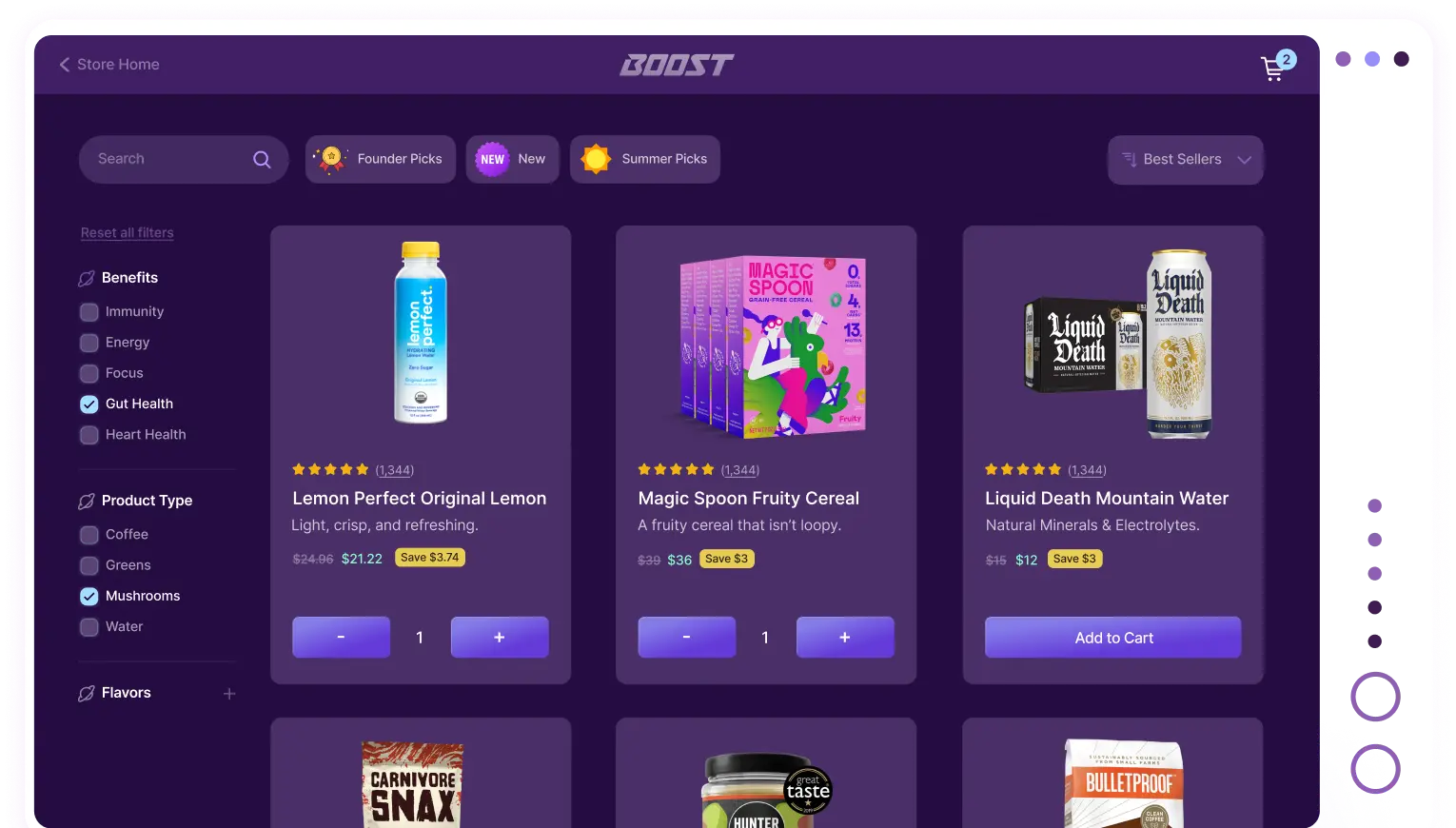
Task: Click the NEW badge icon
Action: 492,159
